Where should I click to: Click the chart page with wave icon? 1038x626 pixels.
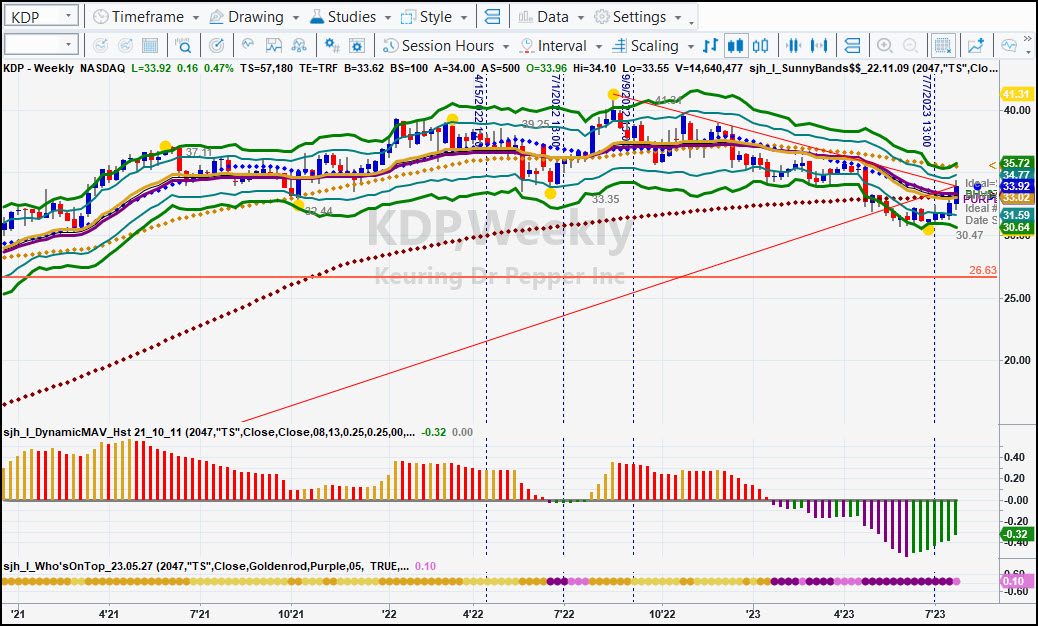click(x=273, y=46)
